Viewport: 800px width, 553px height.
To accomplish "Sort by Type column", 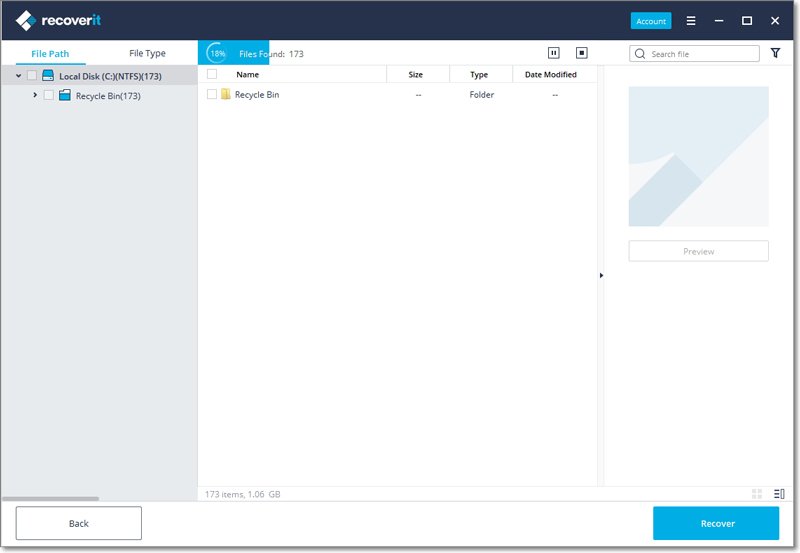I will 479,74.
